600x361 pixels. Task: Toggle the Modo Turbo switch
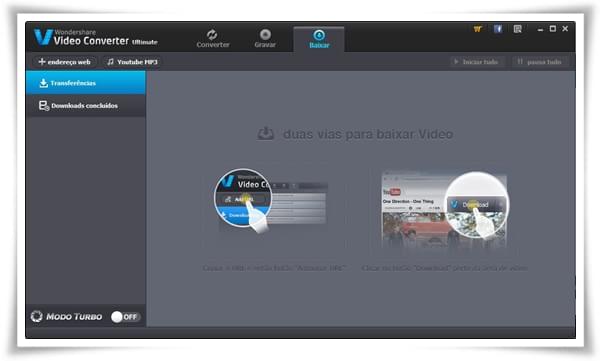125,317
